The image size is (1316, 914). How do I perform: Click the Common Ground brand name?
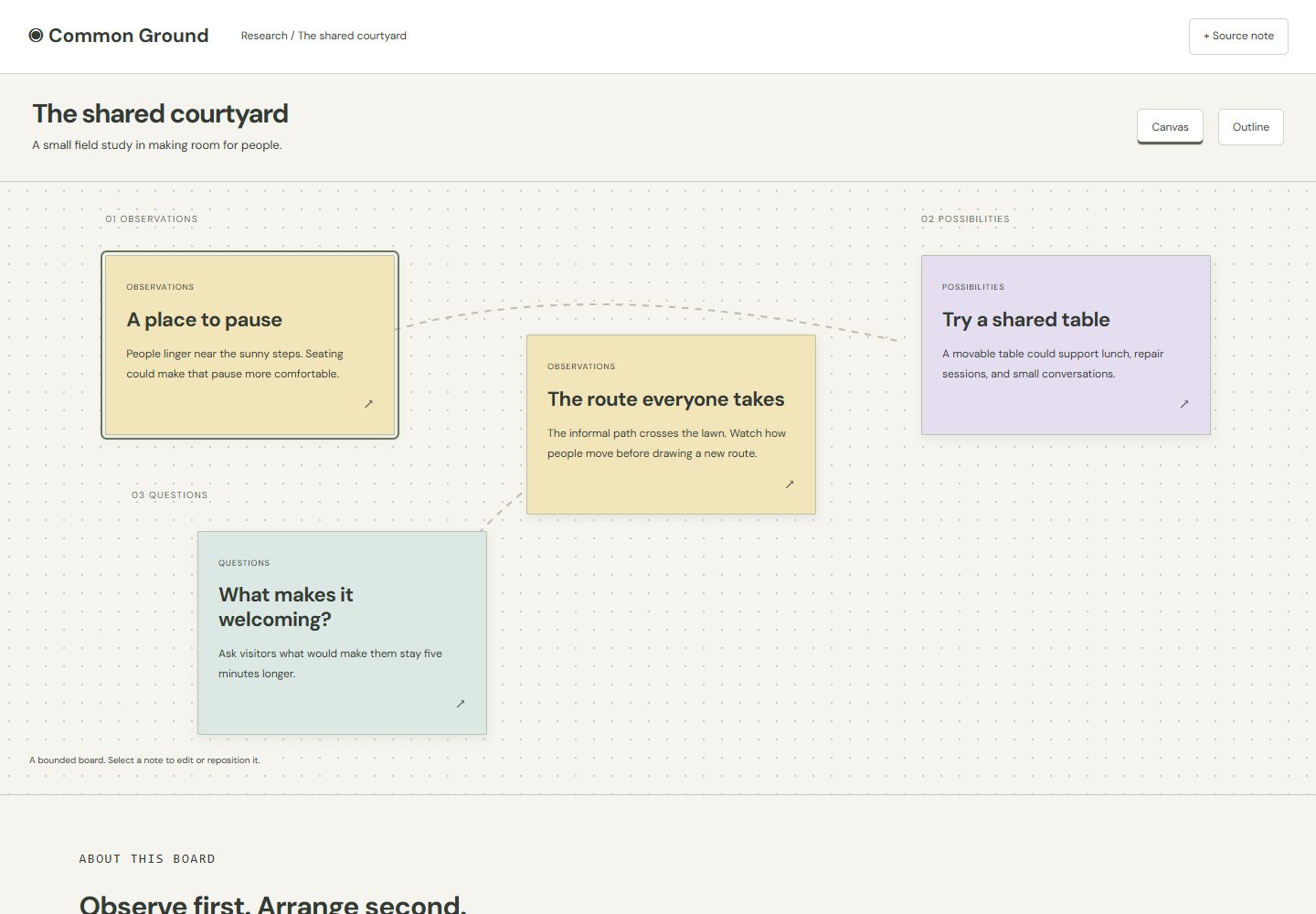[x=129, y=36]
